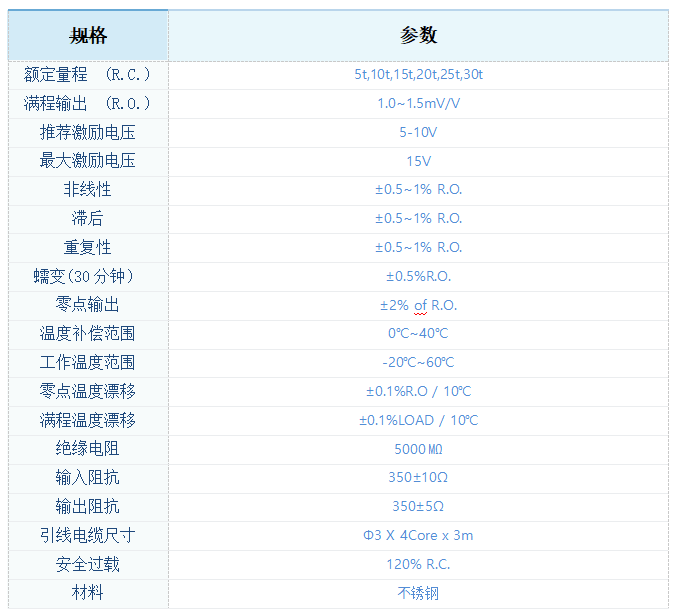677x615 pixels.
Task: Click the 1.0~1.5mV/V output value
Action: [x=418, y=104]
